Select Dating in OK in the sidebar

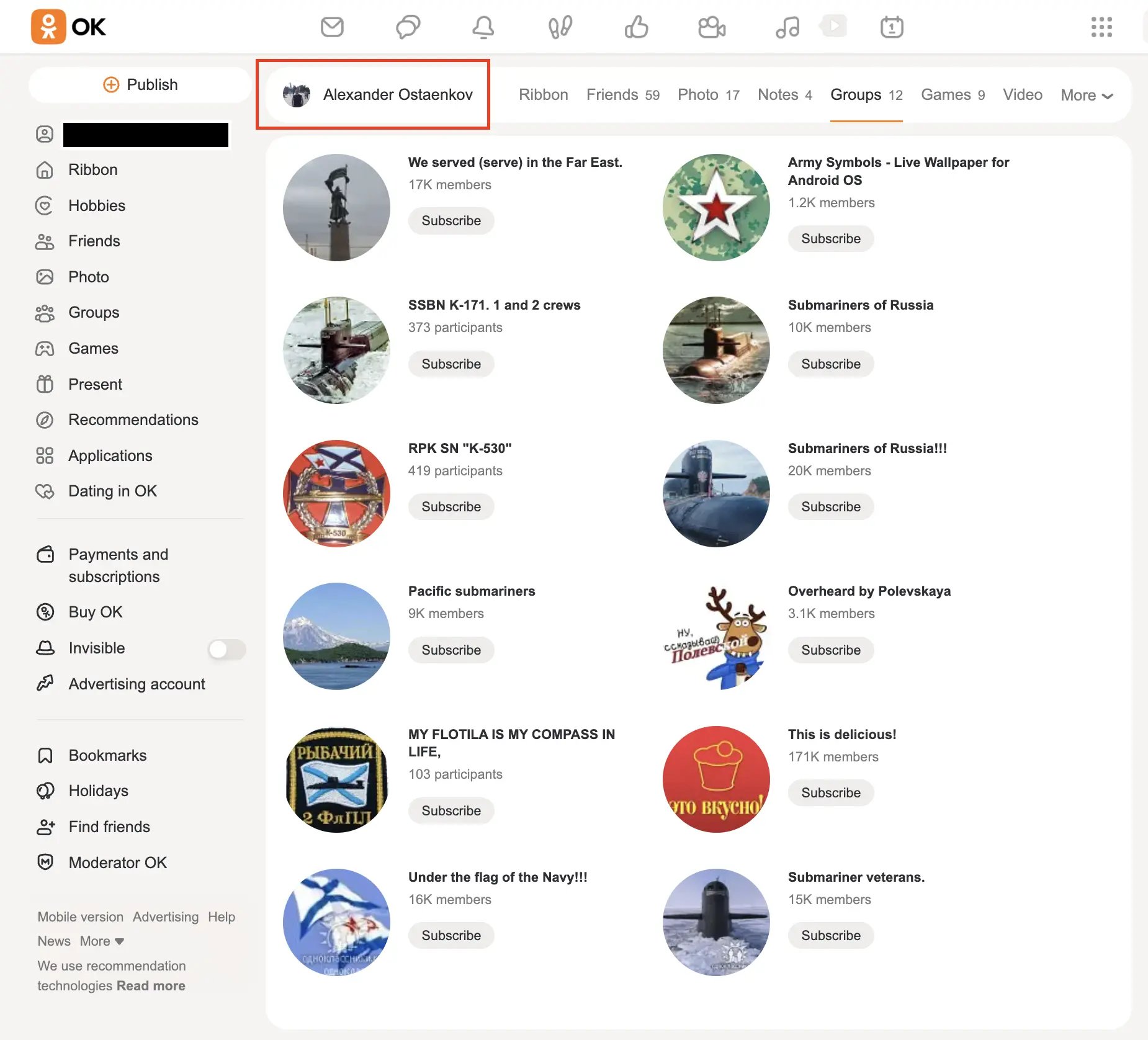pyautogui.click(x=112, y=491)
